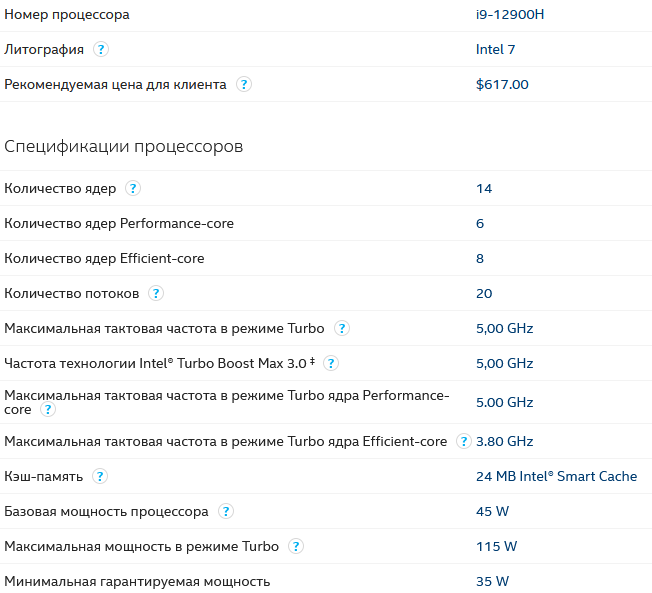Open help for Рекомендуемая цена для клиента
This screenshot has height=593, width=652.
(x=244, y=84)
